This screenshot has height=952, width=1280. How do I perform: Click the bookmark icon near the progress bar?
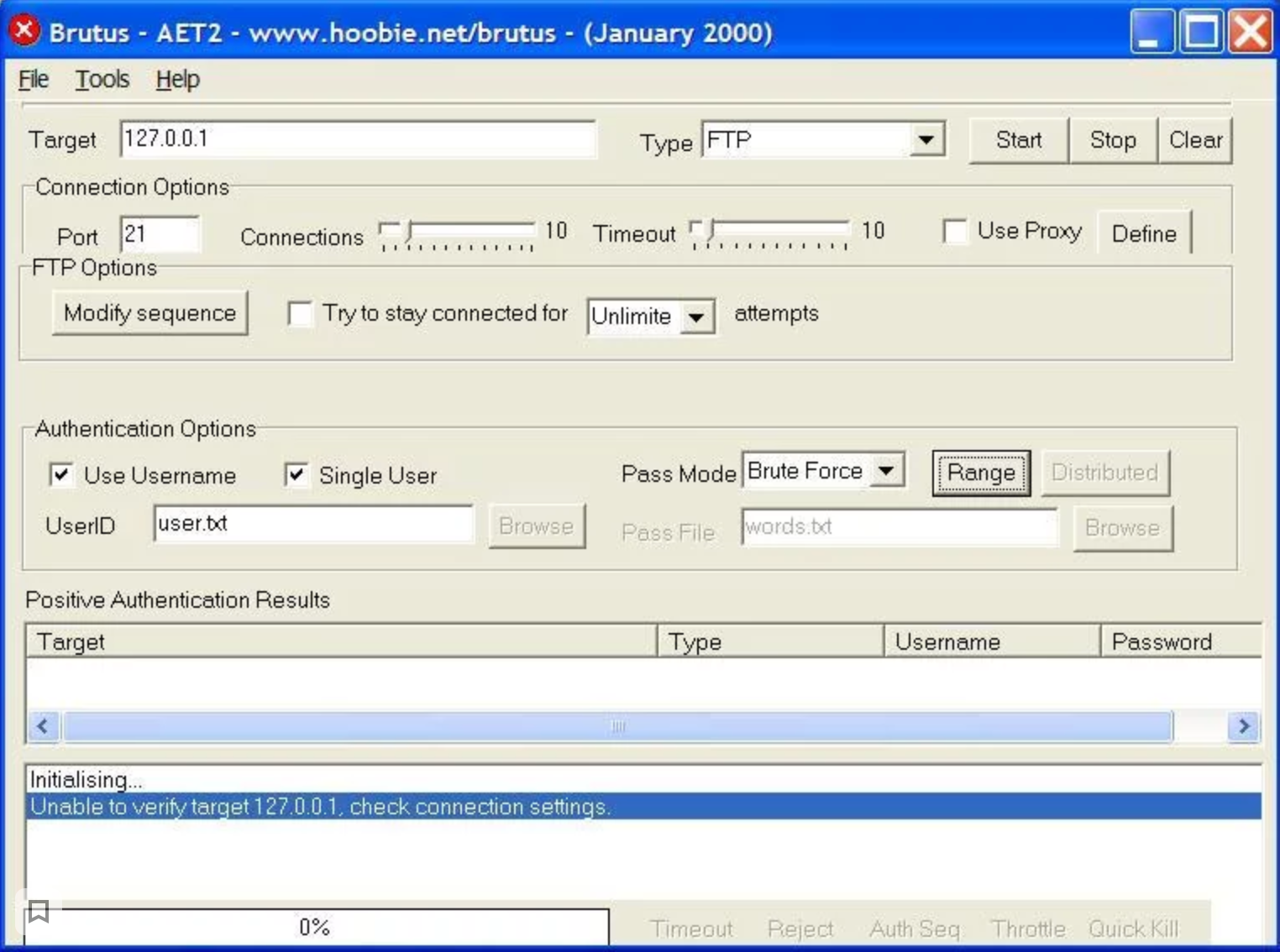pyautogui.click(x=38, y=911)
